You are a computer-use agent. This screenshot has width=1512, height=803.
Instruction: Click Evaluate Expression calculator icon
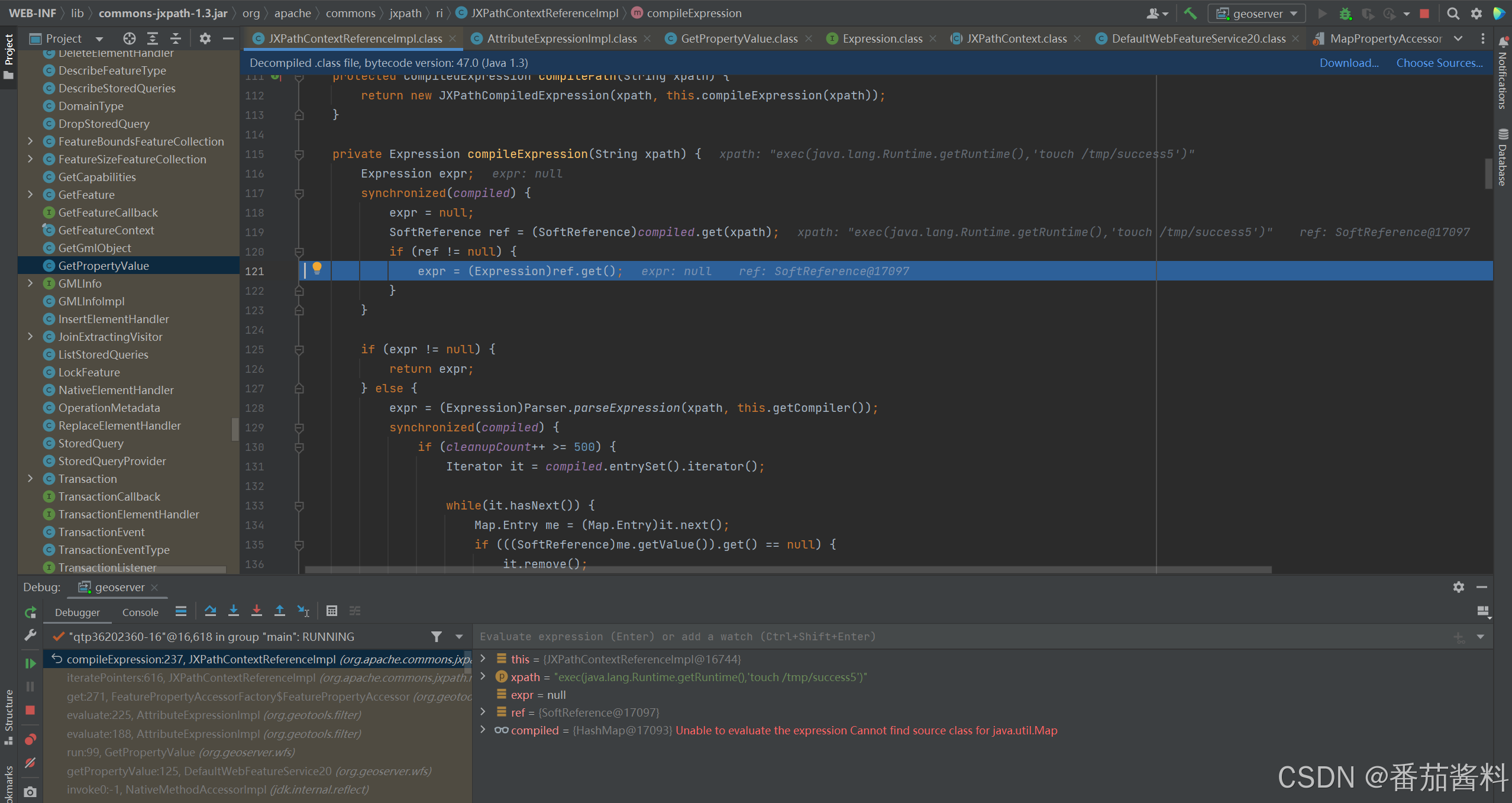click(332, 611)
